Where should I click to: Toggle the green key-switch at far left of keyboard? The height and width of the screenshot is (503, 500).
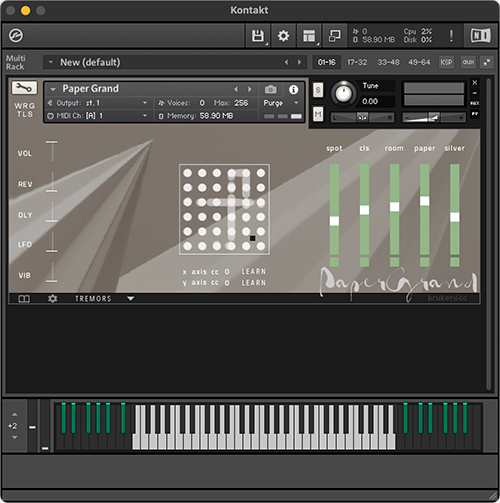click(x=63, y=418)
